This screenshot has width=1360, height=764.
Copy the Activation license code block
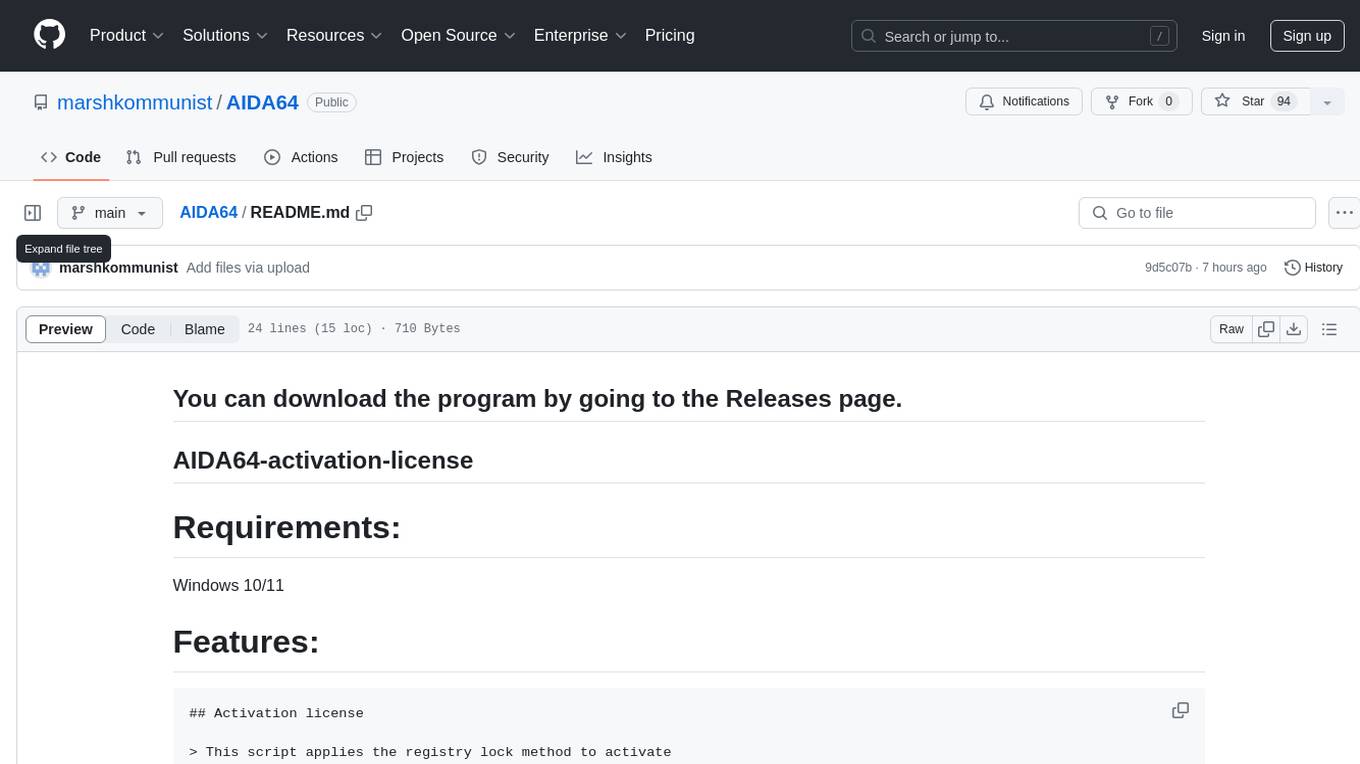pyautogui.click(x=1180, y=710)
